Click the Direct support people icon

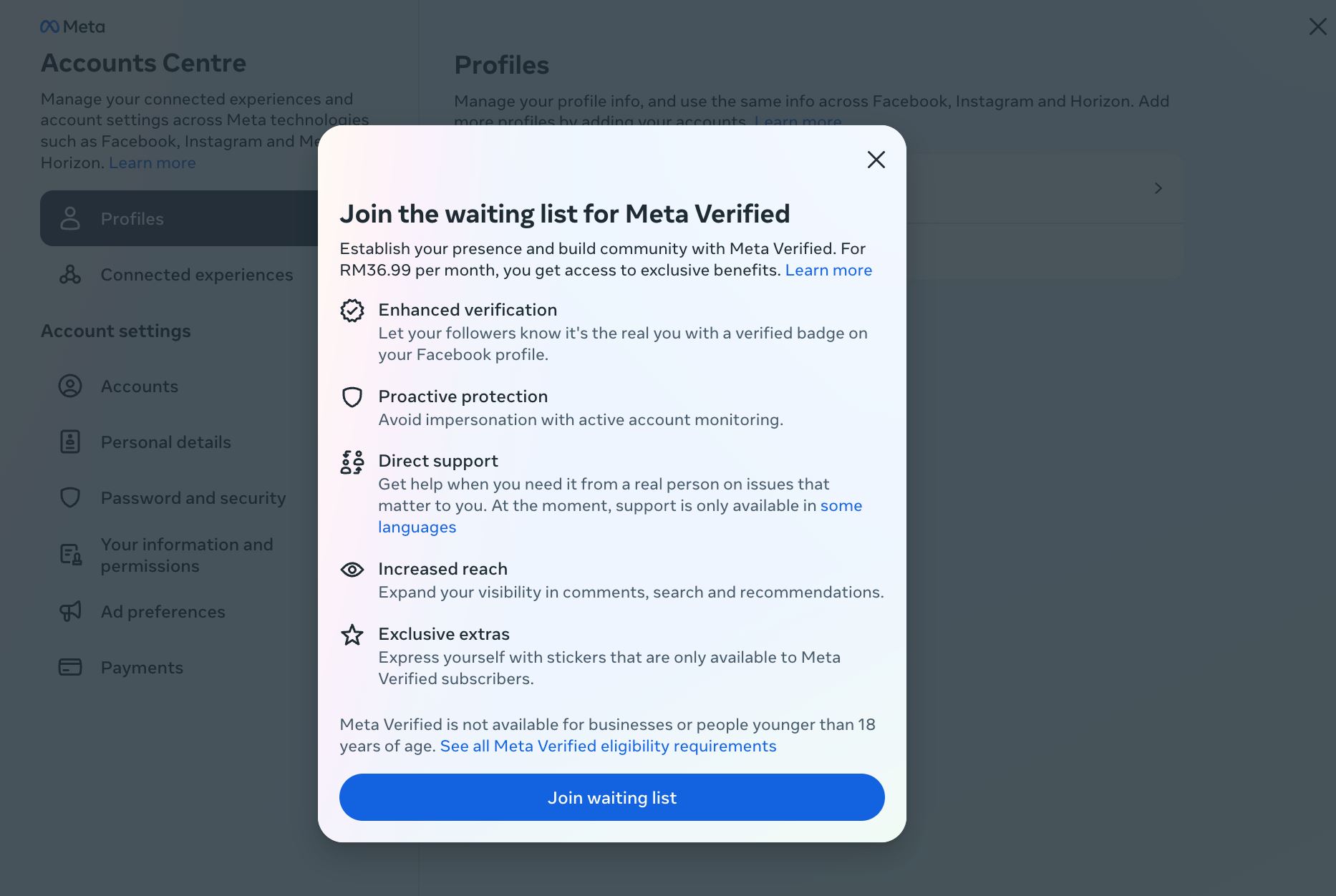[352, 462]
